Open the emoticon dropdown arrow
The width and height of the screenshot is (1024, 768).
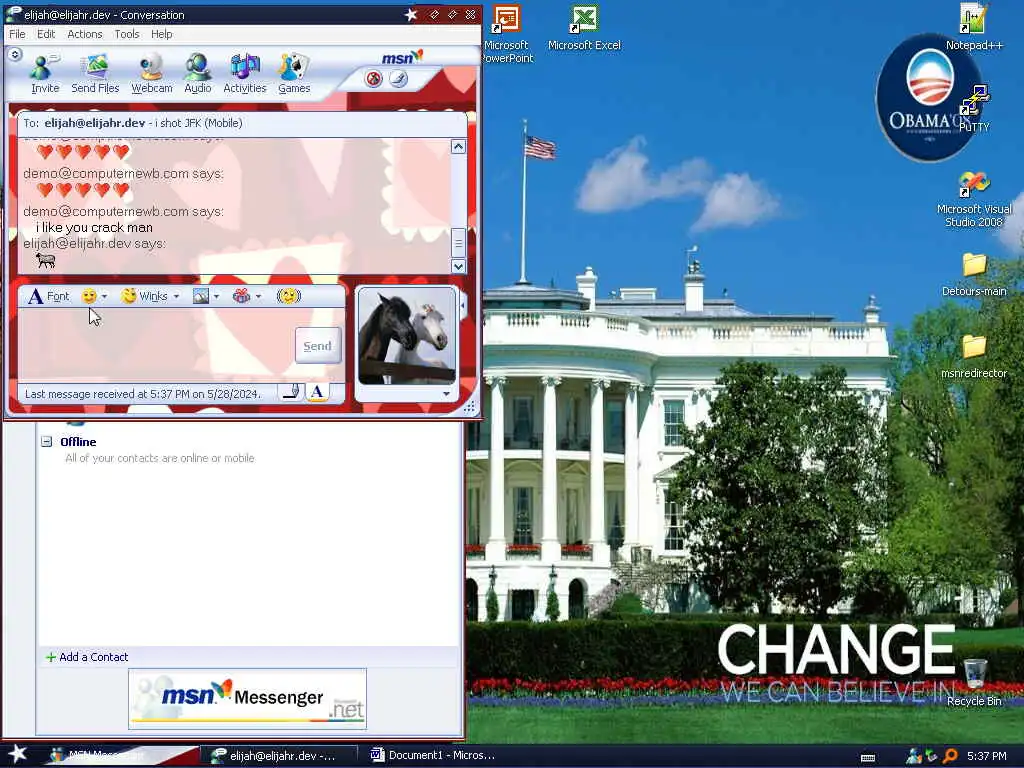pos(104,296)
